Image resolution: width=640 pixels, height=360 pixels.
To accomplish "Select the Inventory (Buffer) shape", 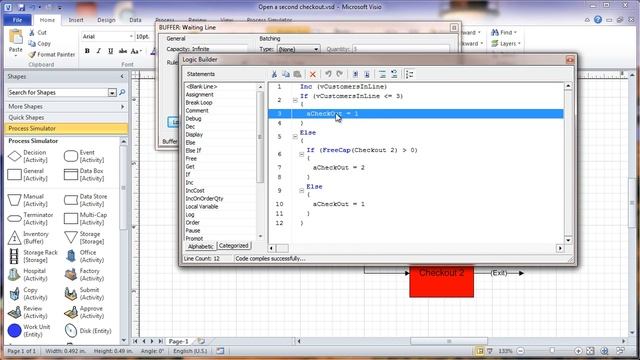I will pyautogui.click(x=29, y=238).
